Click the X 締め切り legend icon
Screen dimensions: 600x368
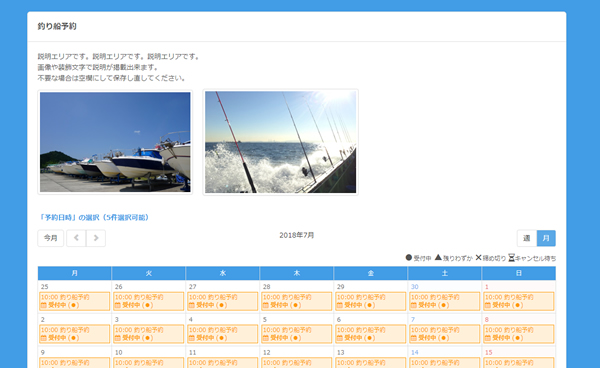(478, 257)
